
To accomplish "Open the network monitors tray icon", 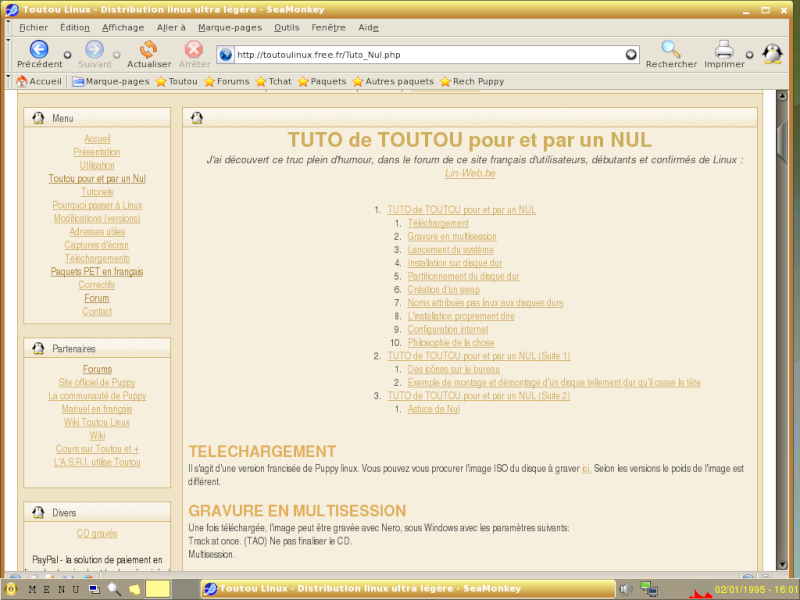I will [x=649, y=589].
